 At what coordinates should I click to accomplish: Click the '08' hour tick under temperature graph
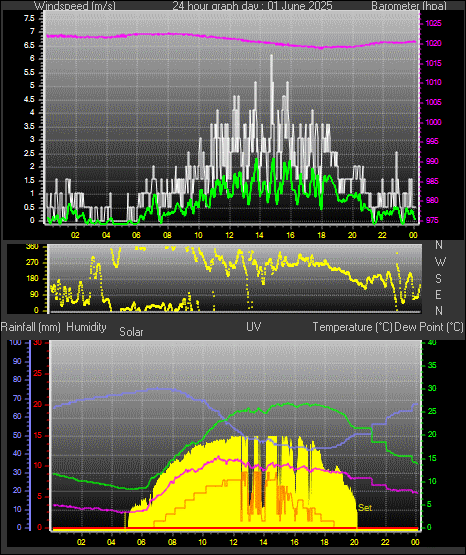[172, 542]
